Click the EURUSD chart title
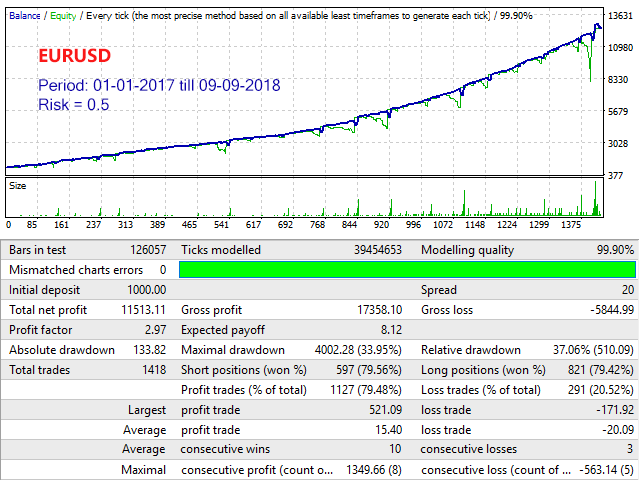Screen dimensions: 640x480 click(x=74, y=56)
